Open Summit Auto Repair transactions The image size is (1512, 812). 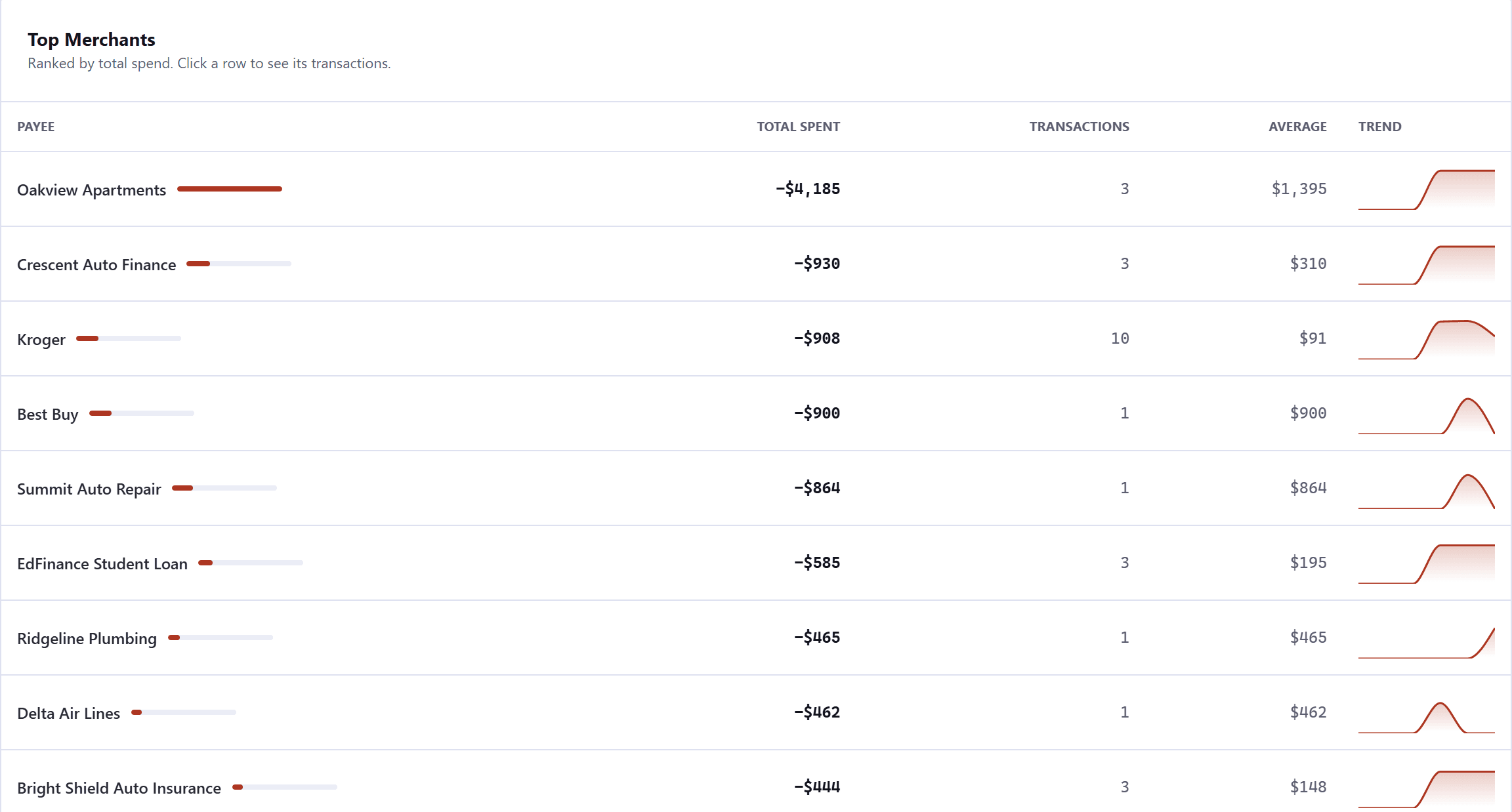756,488
